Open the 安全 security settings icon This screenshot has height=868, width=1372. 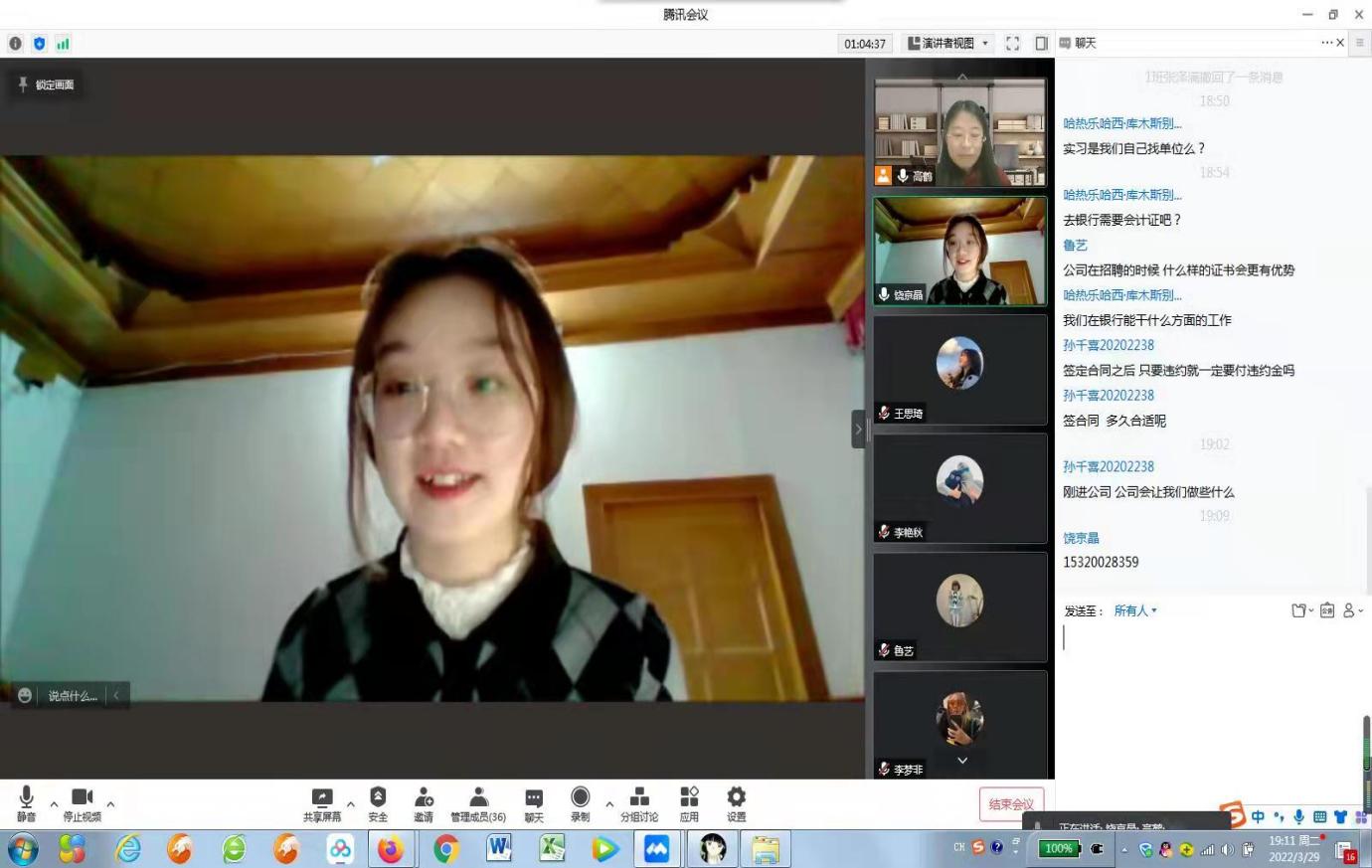378,803
